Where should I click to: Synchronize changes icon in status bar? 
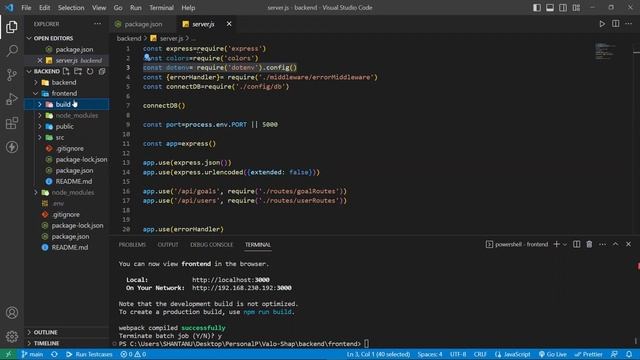[54, 354]
